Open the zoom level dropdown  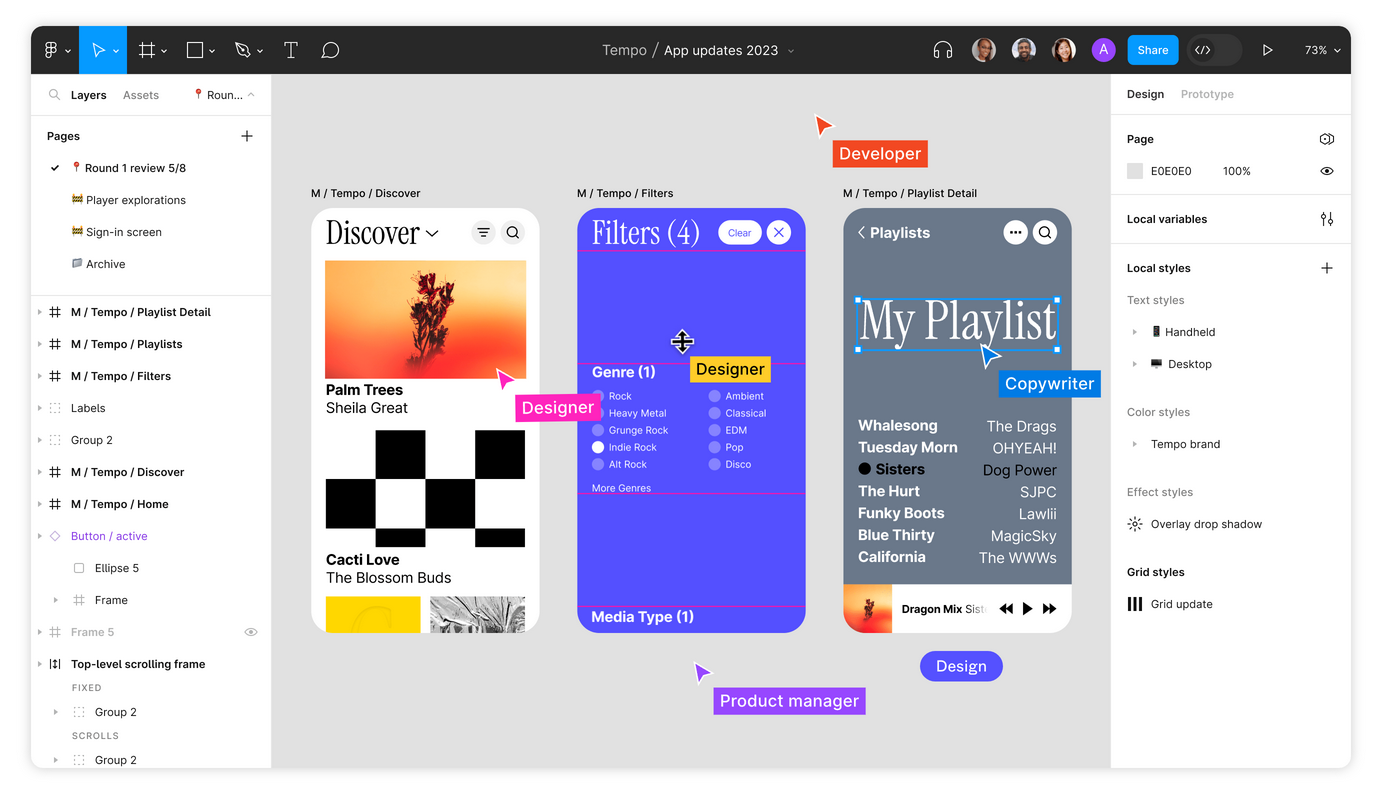[1321, 49]
